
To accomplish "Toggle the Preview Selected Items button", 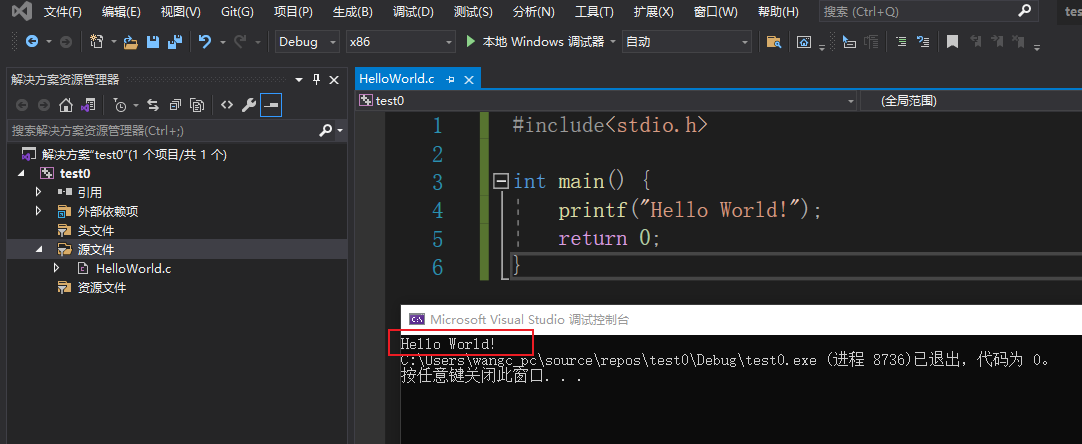I will coord(271,105).
